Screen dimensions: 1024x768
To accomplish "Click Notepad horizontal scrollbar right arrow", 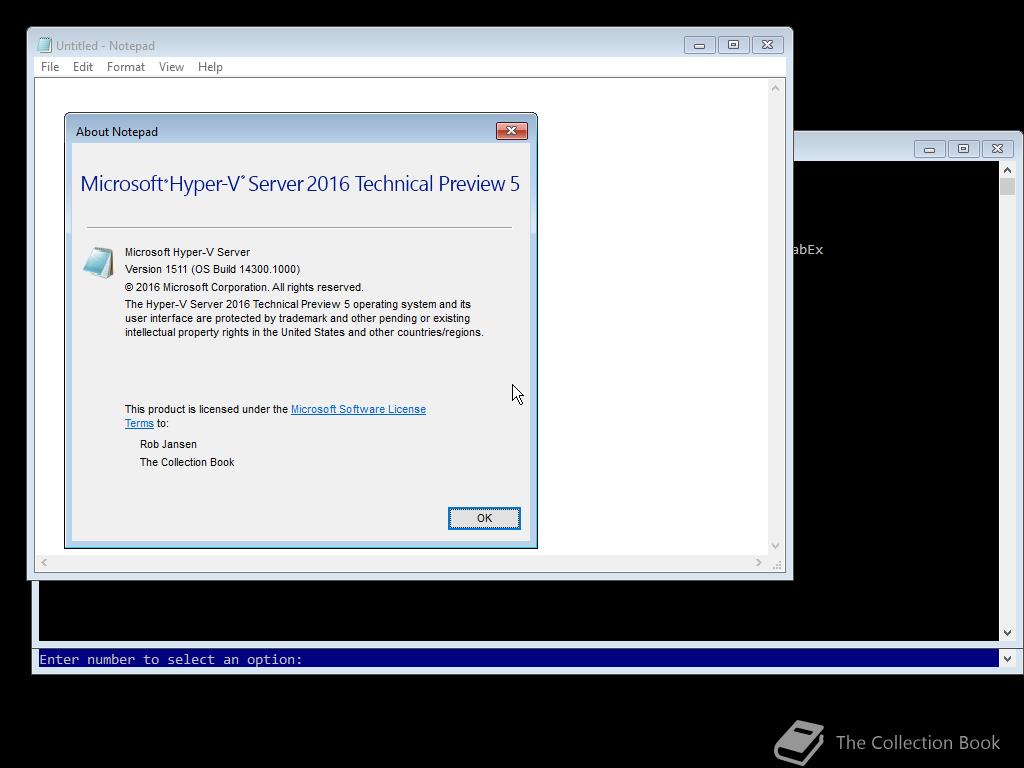I will tap(758, 562).
